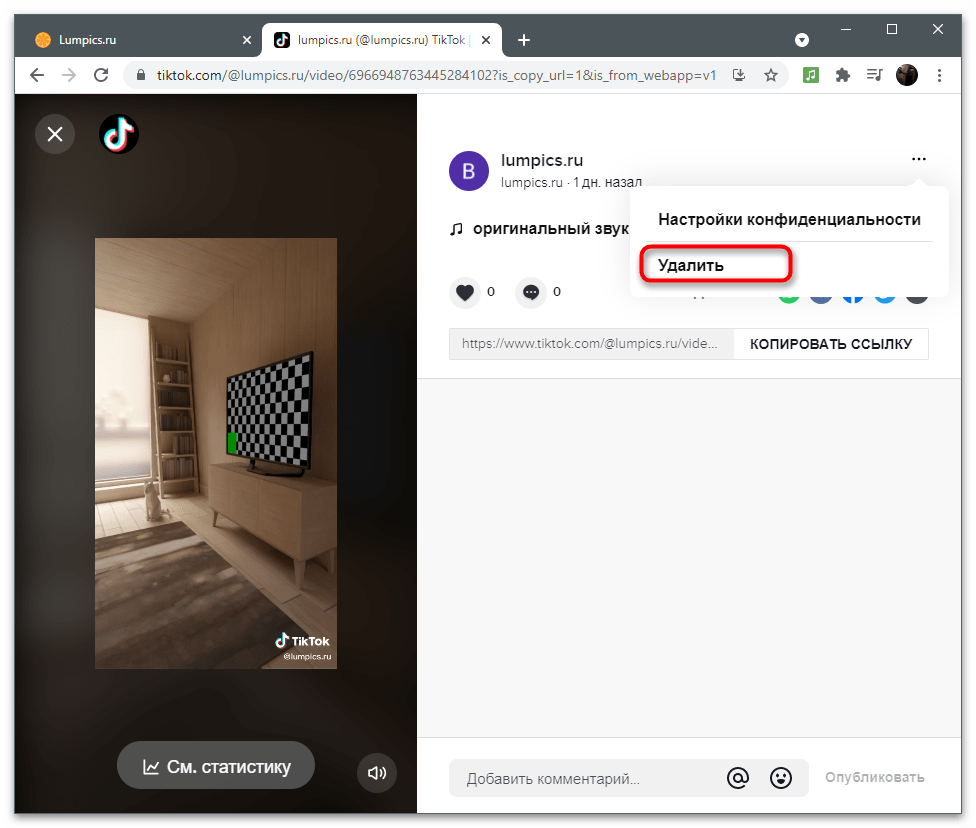Switch to the Lumpics.ru browser tab

140,40
